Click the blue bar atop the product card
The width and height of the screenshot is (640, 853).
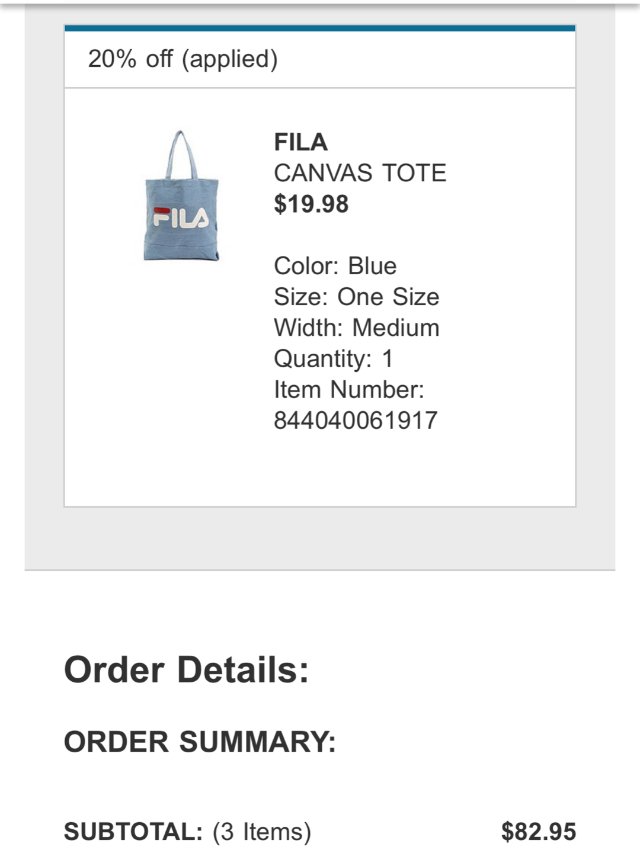pyautogui.click(x=320, y=28)
